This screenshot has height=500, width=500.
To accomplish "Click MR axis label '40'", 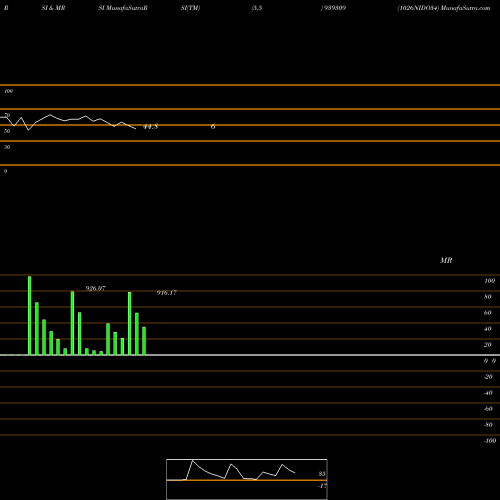I will [488, 329].
